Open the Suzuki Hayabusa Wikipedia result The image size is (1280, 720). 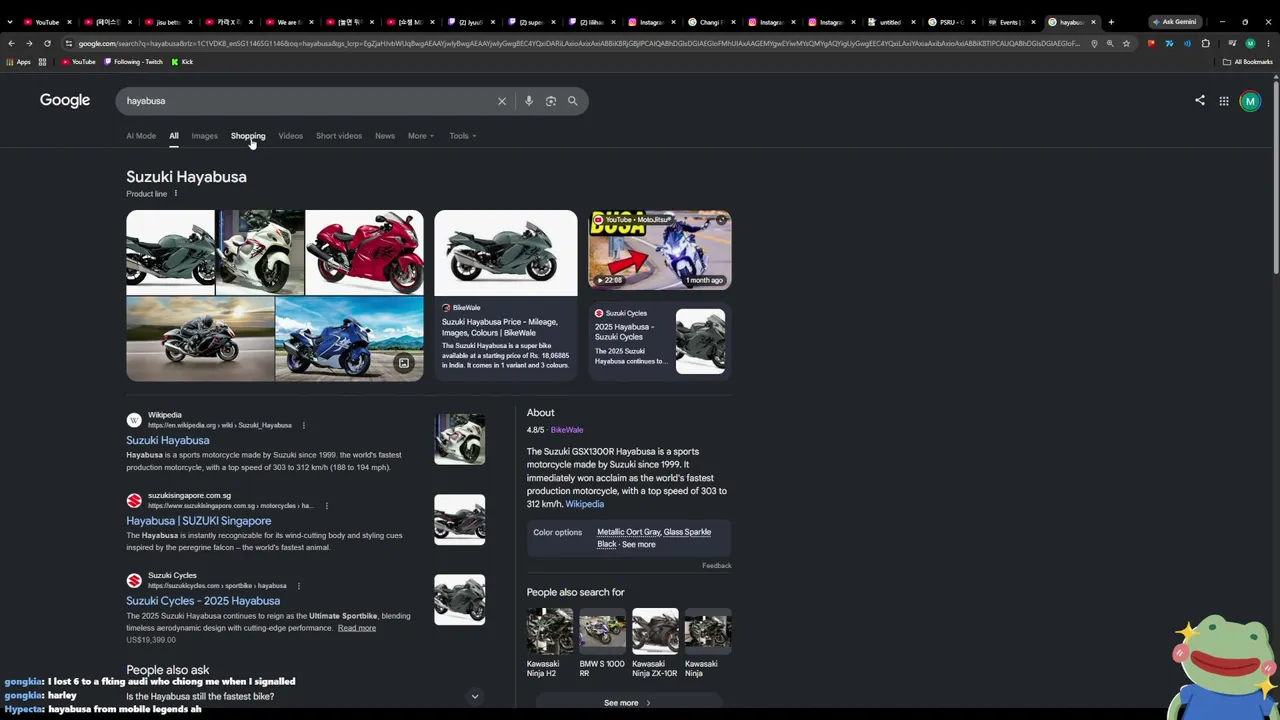click(168, 441)
